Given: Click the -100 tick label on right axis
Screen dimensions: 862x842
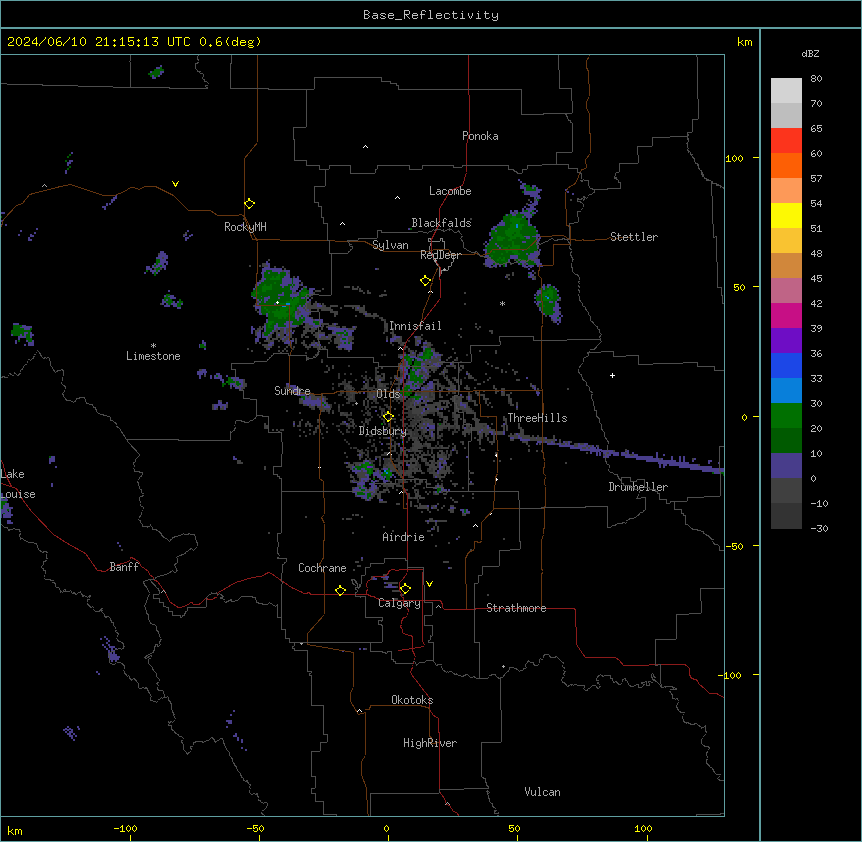Looking at the screenshot, I should coord(731,675).
